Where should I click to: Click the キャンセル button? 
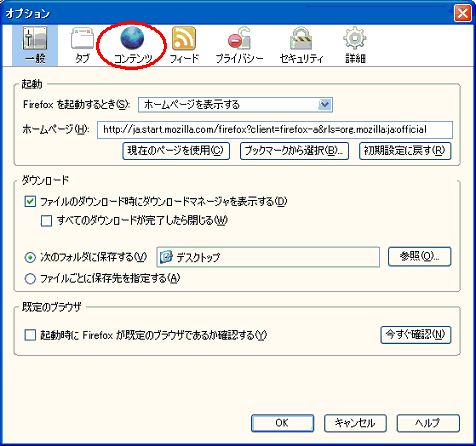click(x=355, y=423)
